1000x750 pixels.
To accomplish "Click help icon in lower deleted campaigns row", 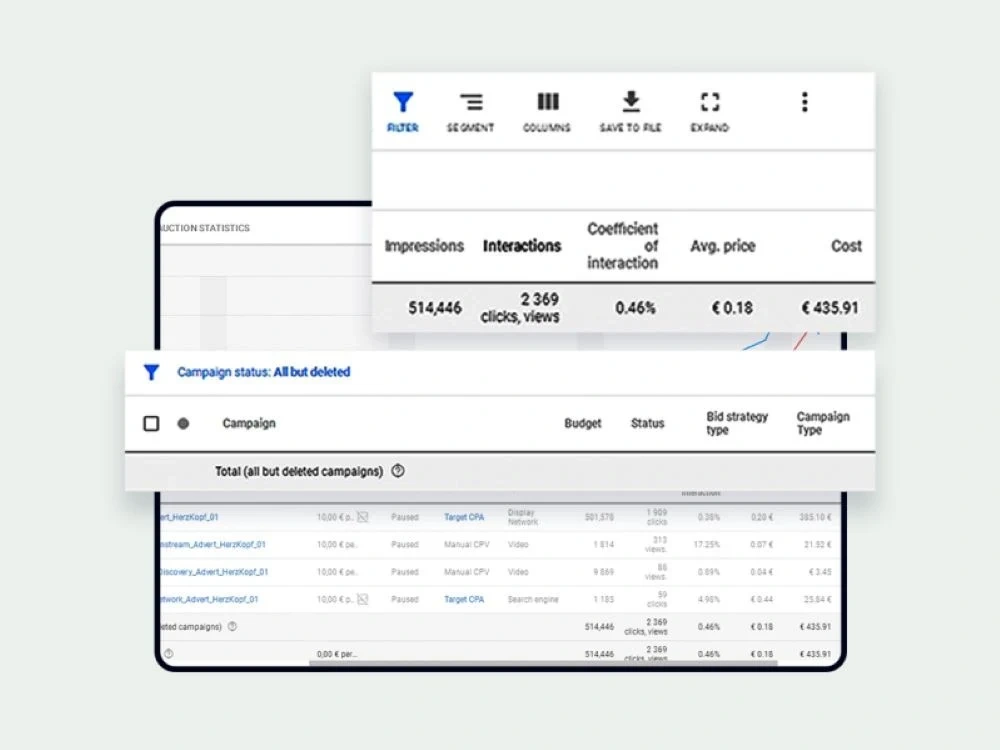I will (233, 626).
